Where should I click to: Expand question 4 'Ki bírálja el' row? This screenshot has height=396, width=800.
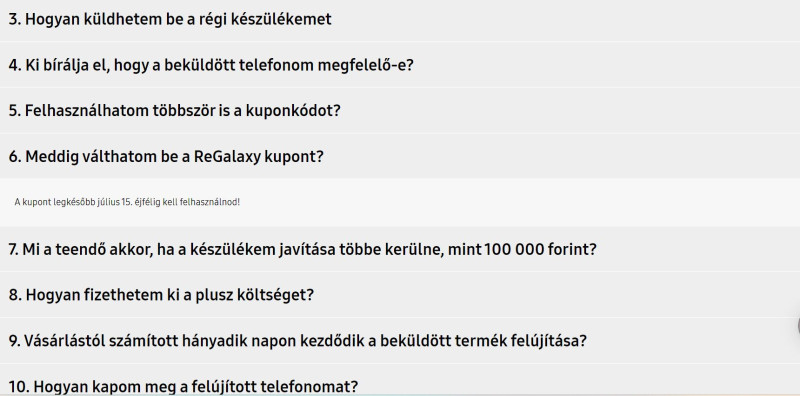click(400, 65)
